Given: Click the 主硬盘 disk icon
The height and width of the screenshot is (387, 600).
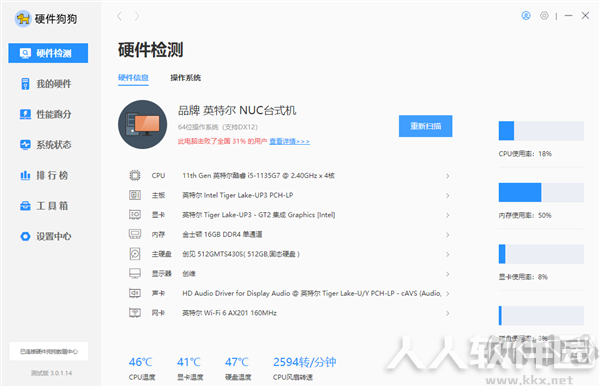Looking at the screenshot, I should point(135,254).
